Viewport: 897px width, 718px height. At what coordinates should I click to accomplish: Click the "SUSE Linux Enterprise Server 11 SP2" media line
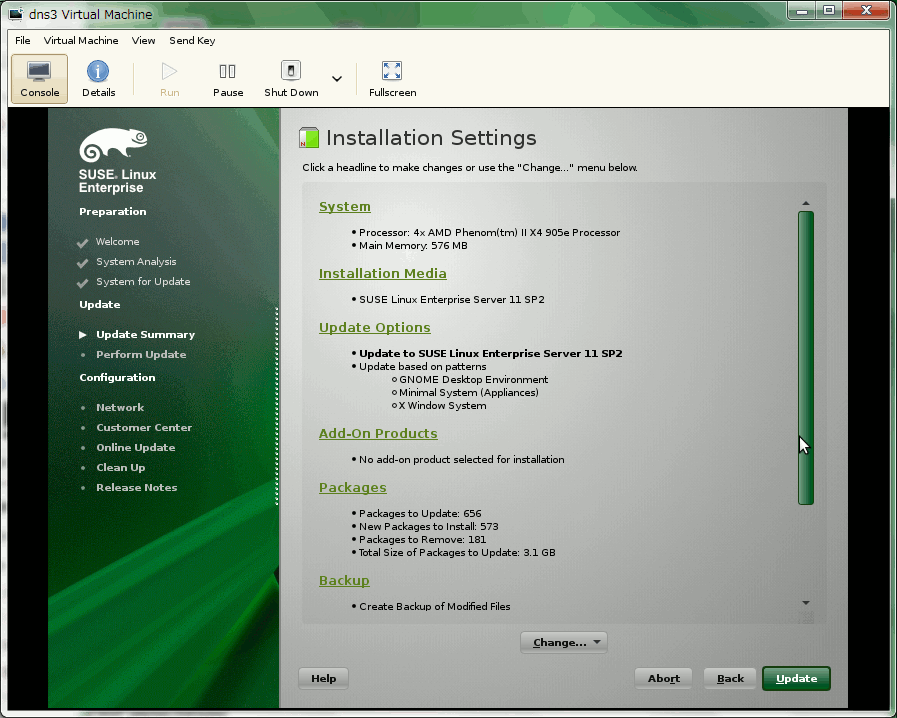click(x=452, y=299)
